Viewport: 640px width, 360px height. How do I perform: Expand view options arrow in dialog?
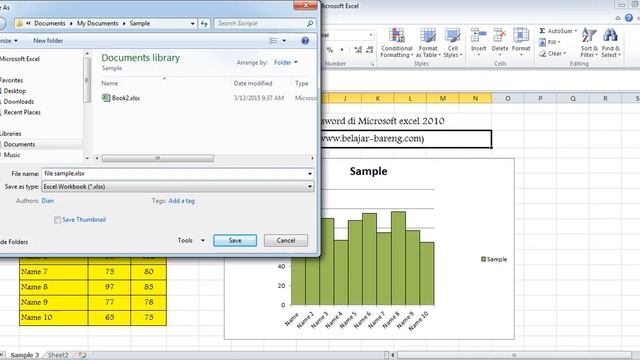pyautogui.click(x=284, y=41)
